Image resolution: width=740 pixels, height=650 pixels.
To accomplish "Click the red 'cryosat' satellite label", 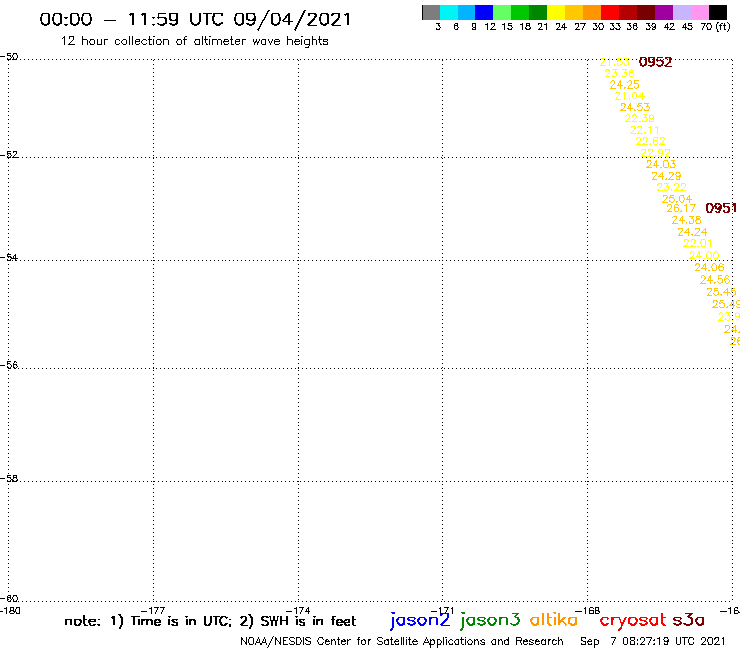I will coord(632,621).
